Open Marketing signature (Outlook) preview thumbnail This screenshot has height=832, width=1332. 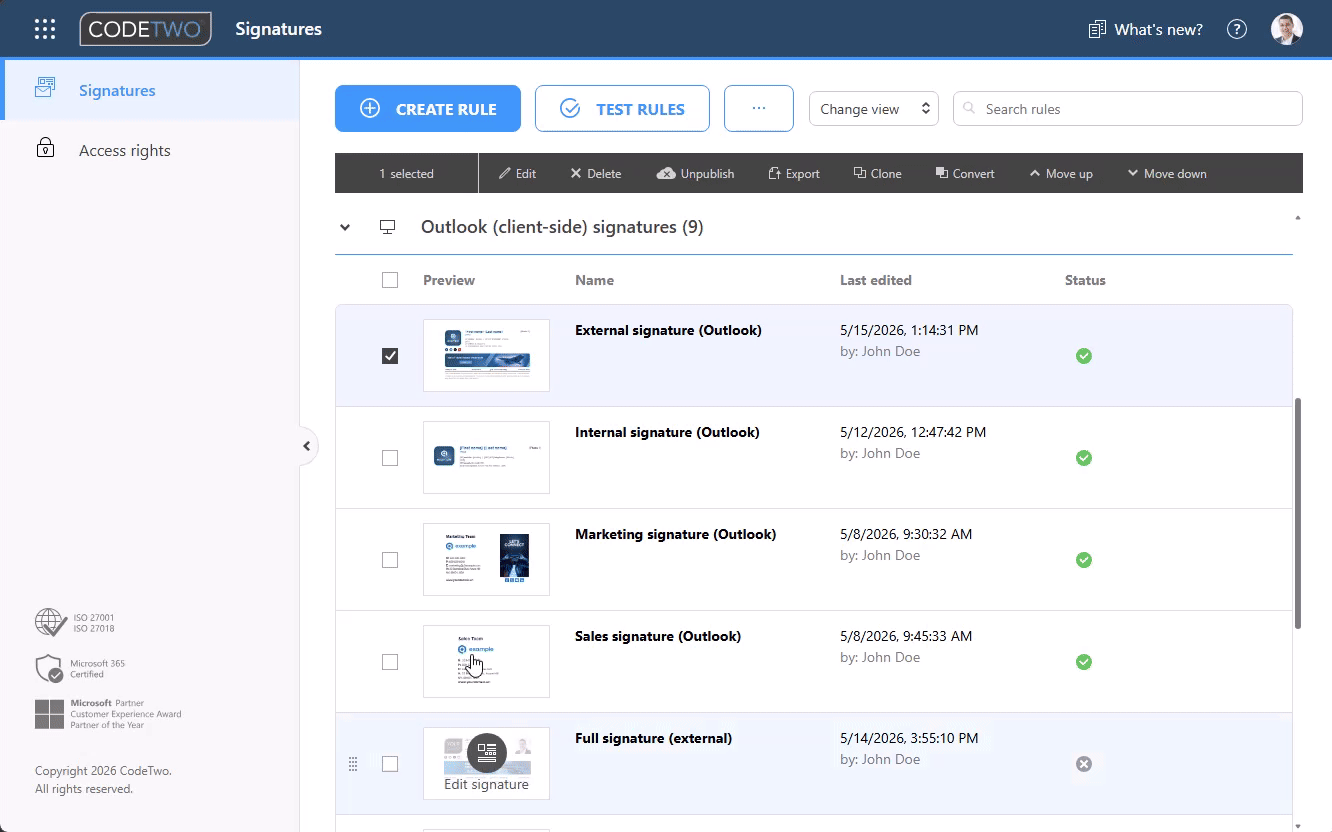(x=486, y=559)
